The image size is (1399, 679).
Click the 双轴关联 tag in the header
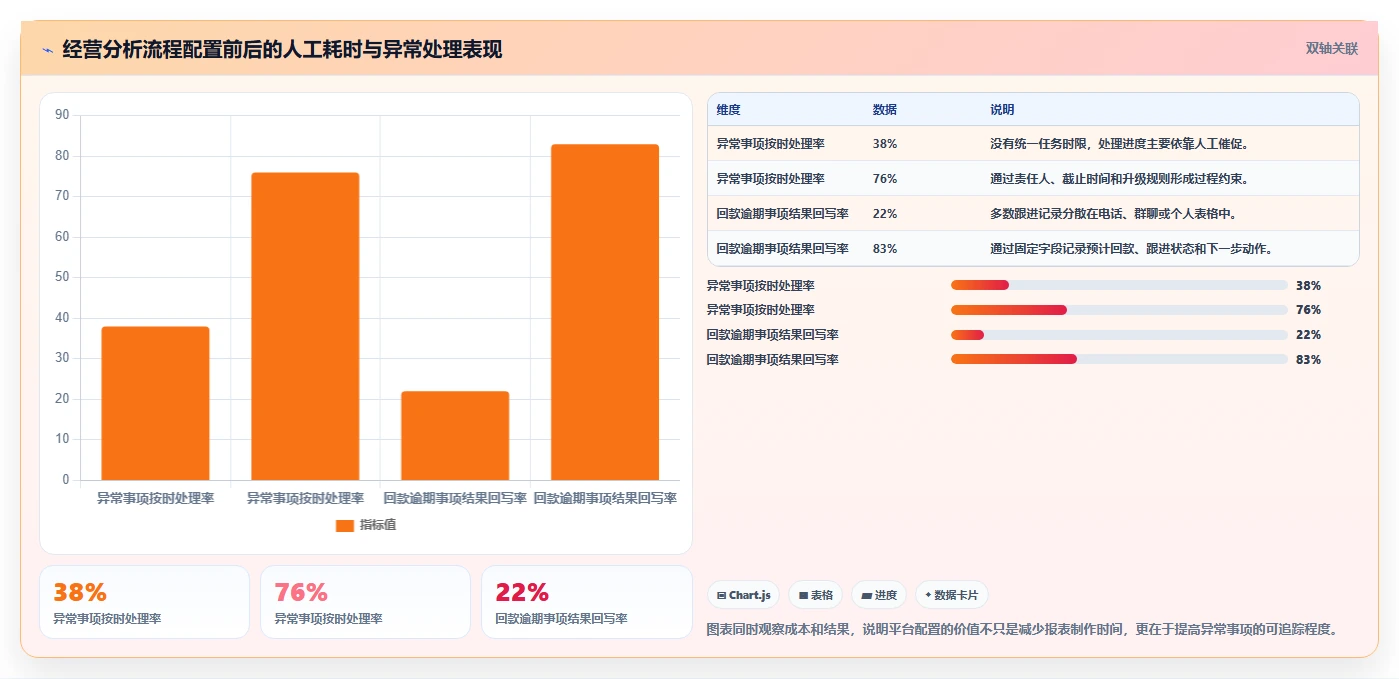pos(1331,48)
